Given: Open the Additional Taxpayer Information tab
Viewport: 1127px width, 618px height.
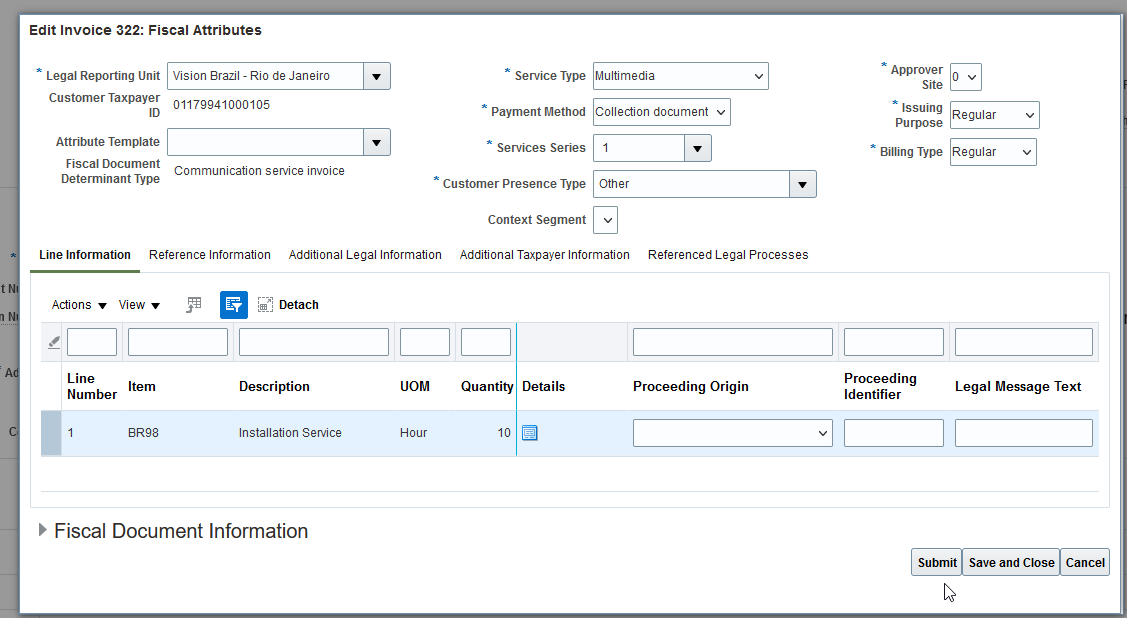Looking at the screenshot, I should click(544, 255).
